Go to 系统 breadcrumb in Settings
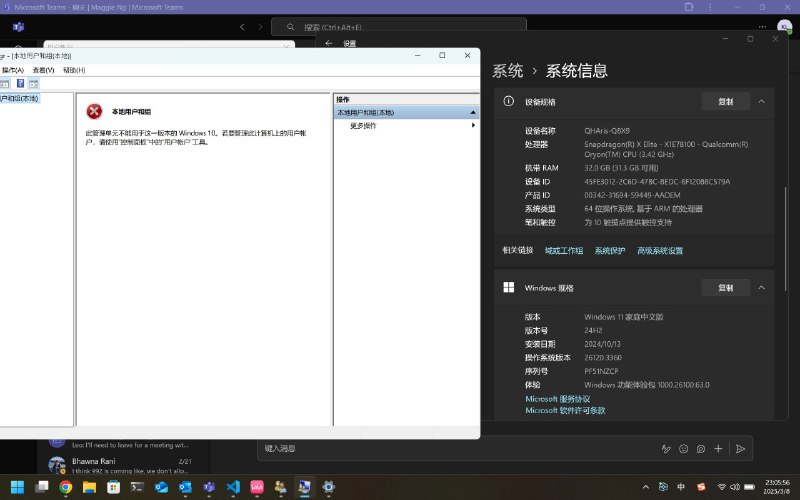Screen dimensions: 800x500 508,70
